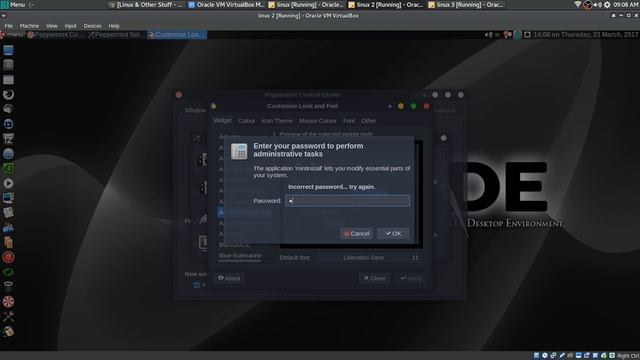Image resolution: width=640 pixels, height=360 pixels.
Task: Click guest clock showing Thursday, 23 March
Action: (x=585, y=35)
